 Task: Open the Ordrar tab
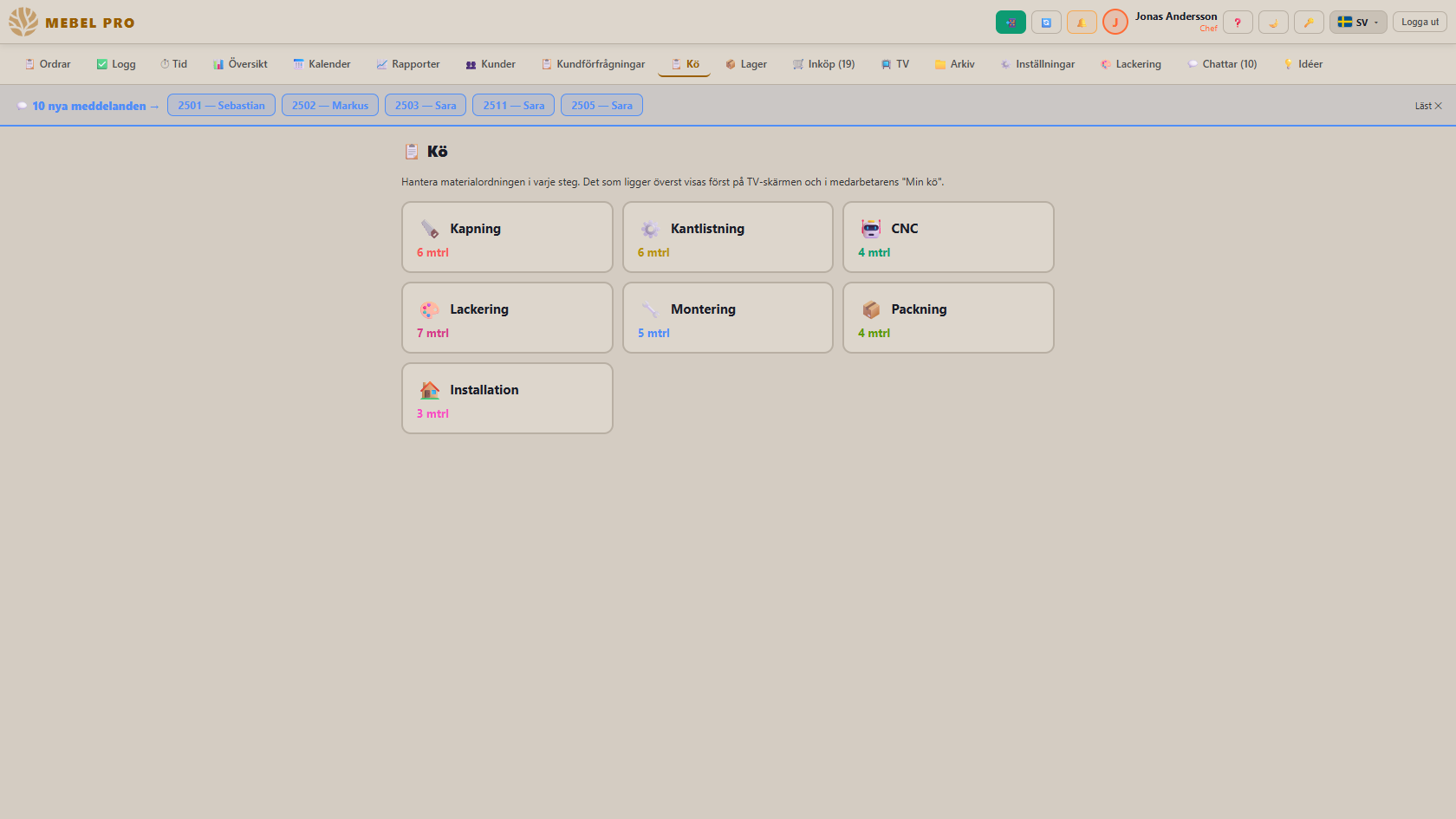coord(48,64)
